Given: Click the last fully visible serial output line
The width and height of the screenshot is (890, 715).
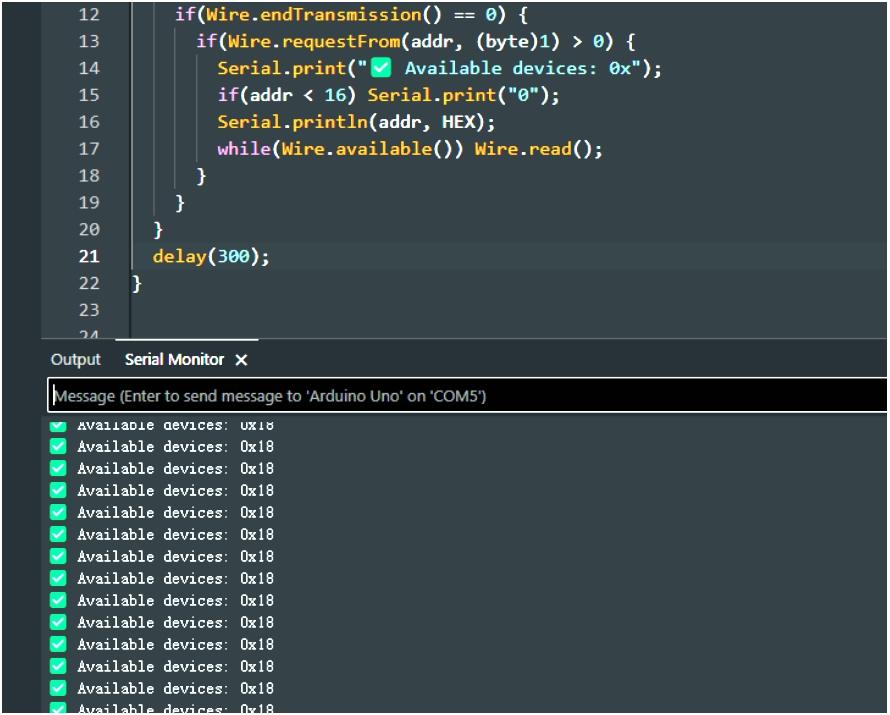Looking at the screenshot, I should coord(175,688).
